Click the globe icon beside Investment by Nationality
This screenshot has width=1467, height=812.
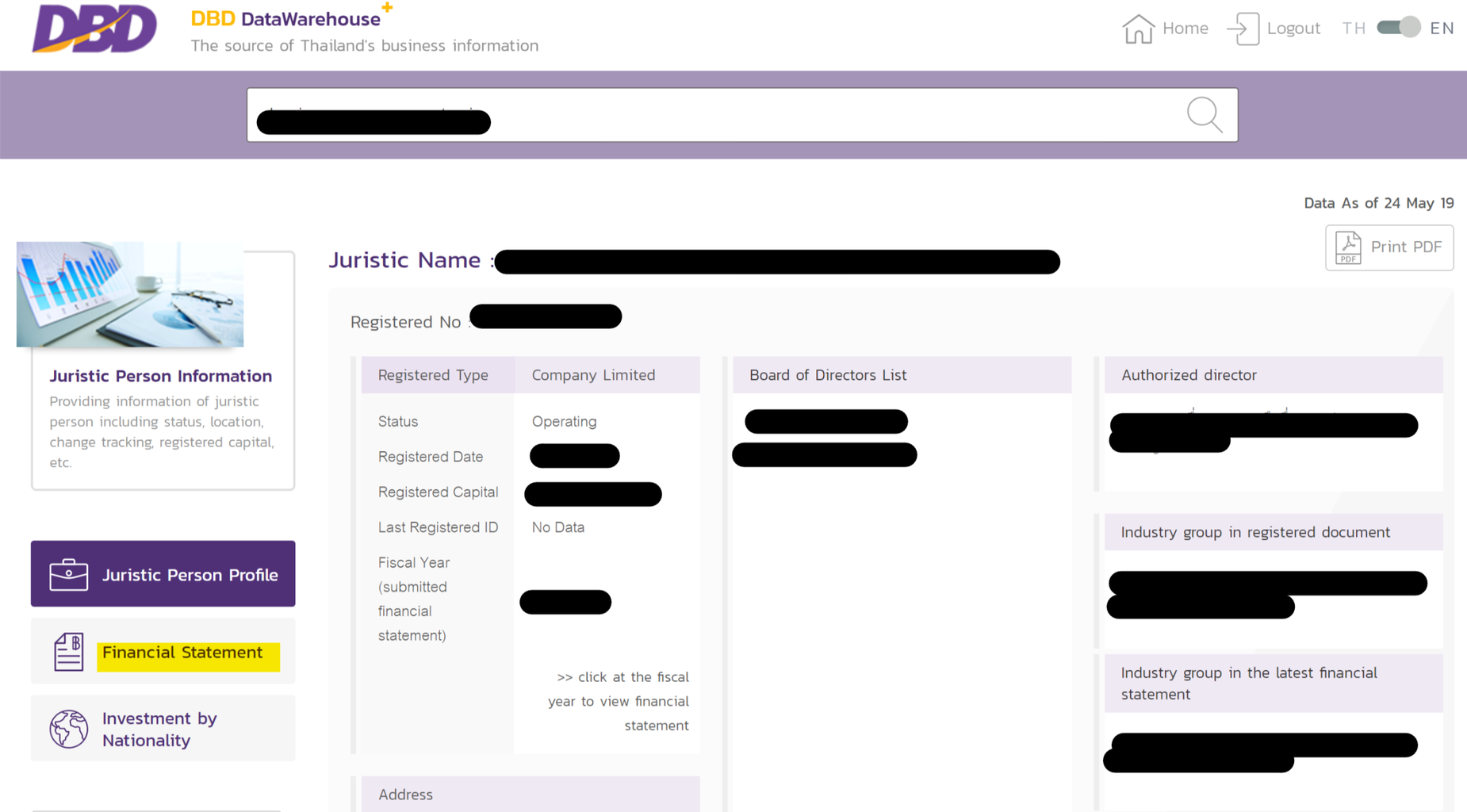tap(68, 728)
